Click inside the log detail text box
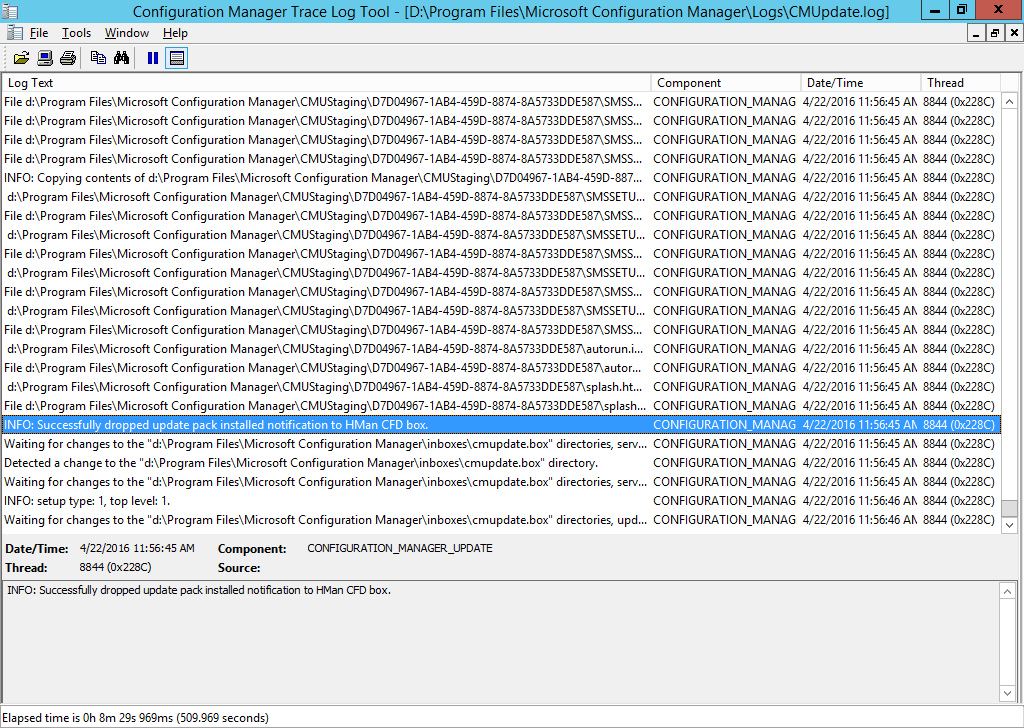Image resolution: width=1024 pixels, height=728 pixels. [500, 642]
